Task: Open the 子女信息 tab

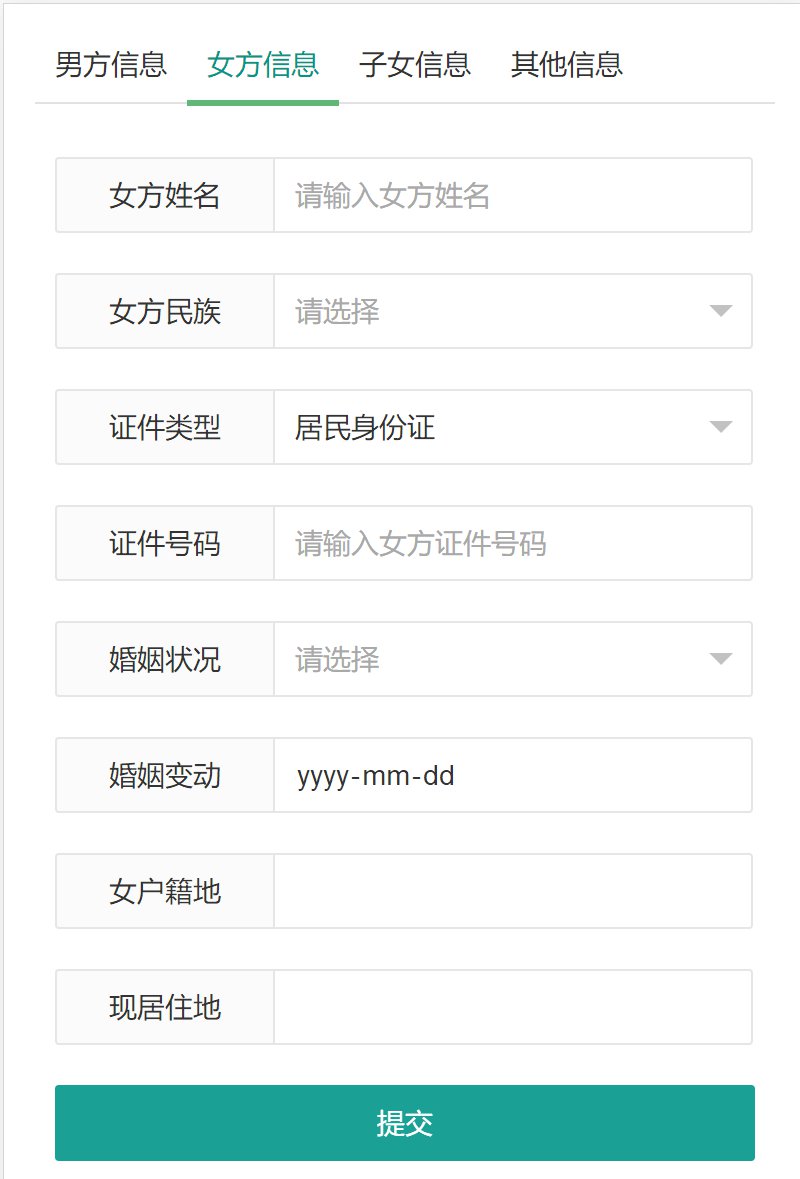Action: [x=415, y=65]
